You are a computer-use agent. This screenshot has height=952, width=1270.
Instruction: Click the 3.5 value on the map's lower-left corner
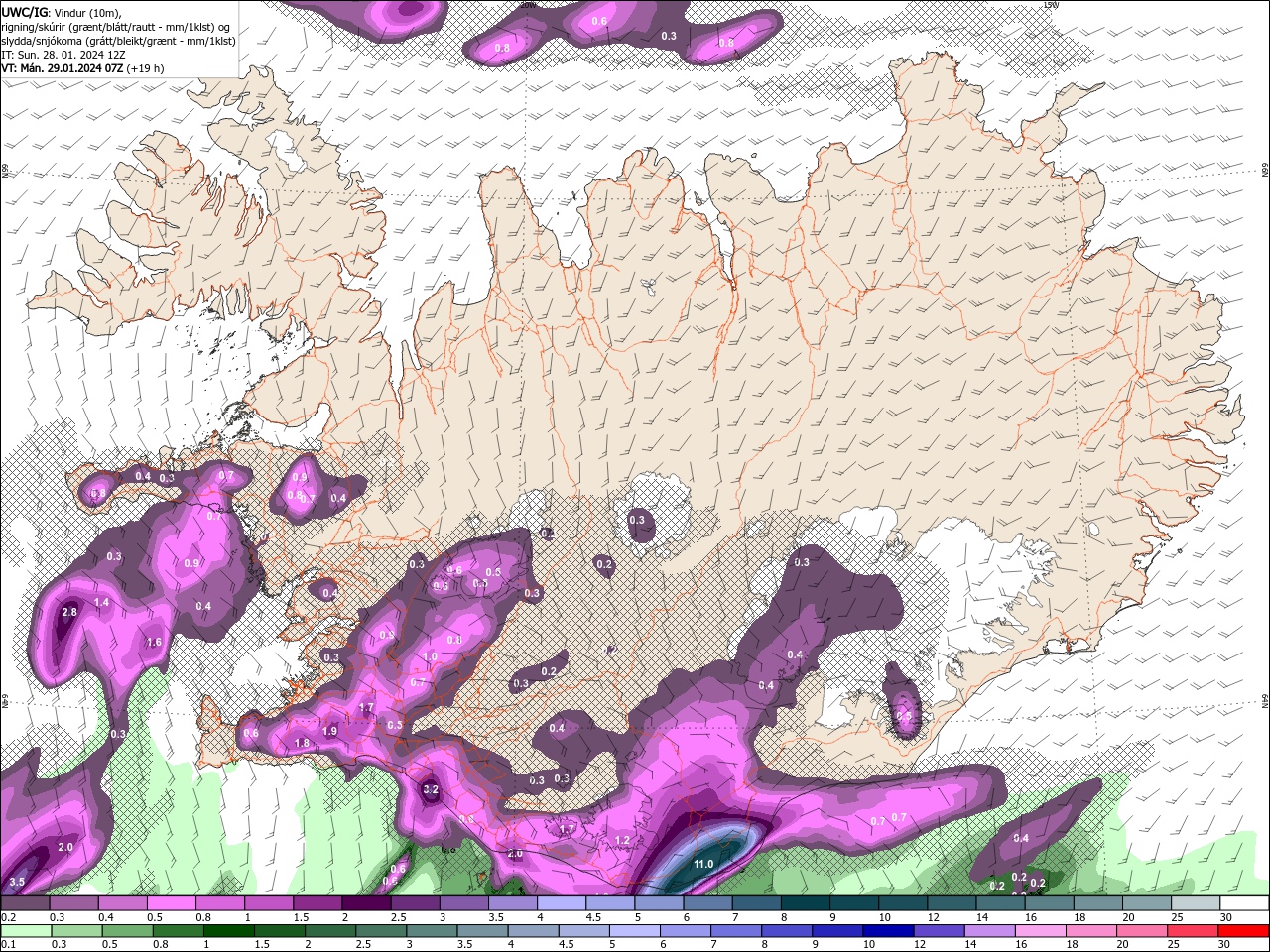[17, 882]
